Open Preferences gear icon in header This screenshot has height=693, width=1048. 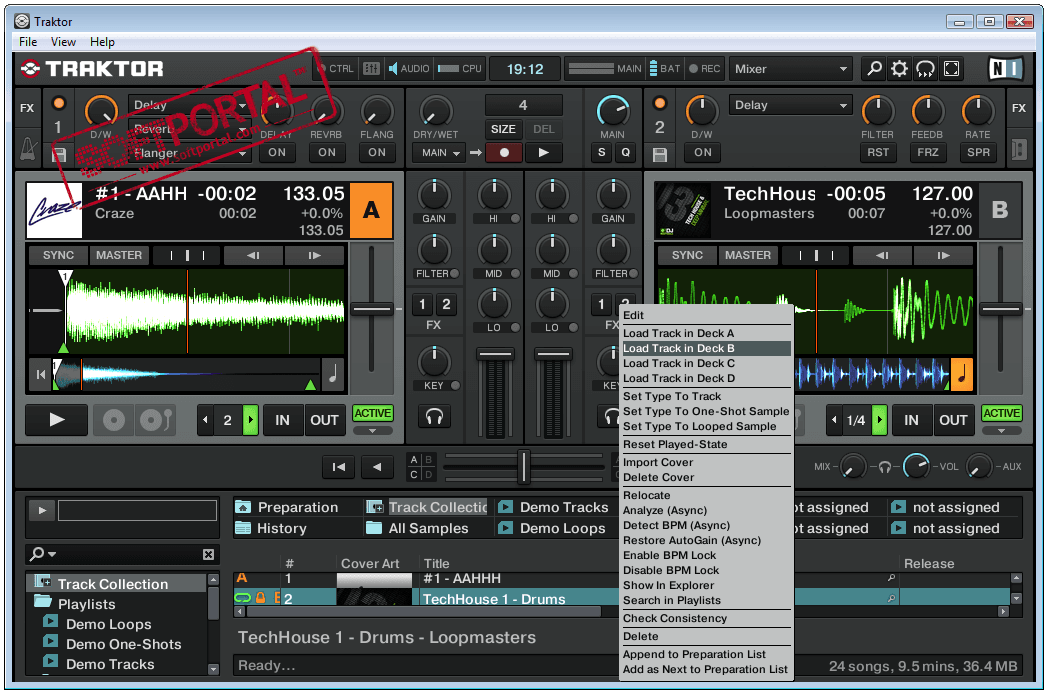[x=900, y=68]
